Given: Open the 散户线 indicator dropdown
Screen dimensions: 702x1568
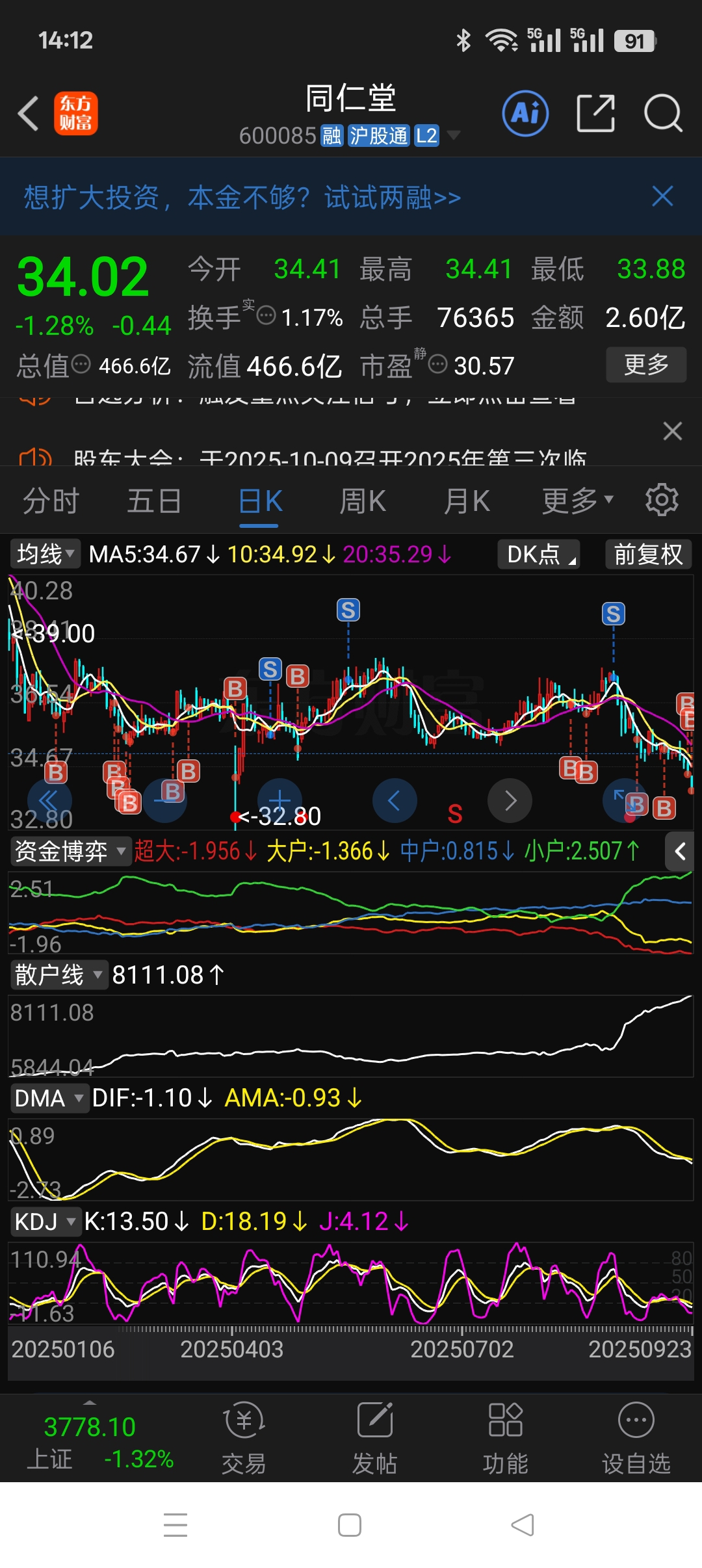Looking at the screenshot, I should [x=58, y=974].
